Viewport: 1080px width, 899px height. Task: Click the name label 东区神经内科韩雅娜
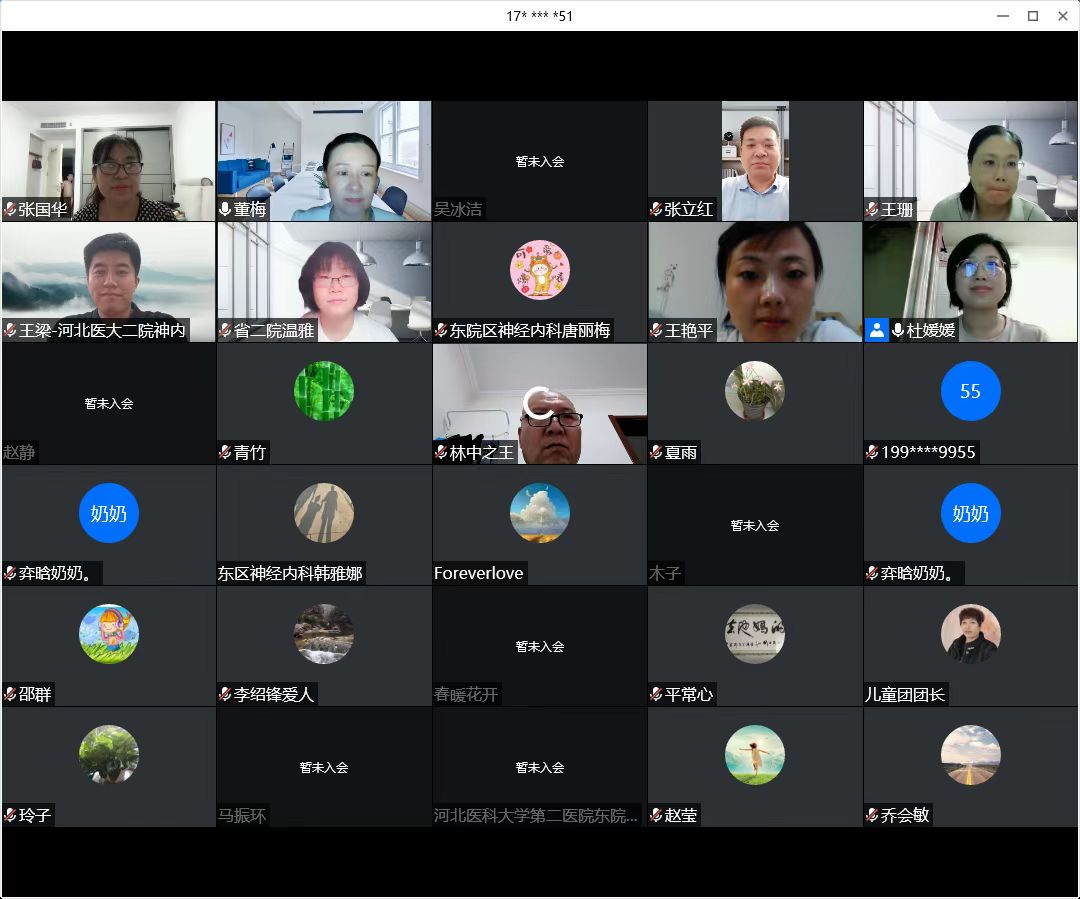(x=291, y=574)
